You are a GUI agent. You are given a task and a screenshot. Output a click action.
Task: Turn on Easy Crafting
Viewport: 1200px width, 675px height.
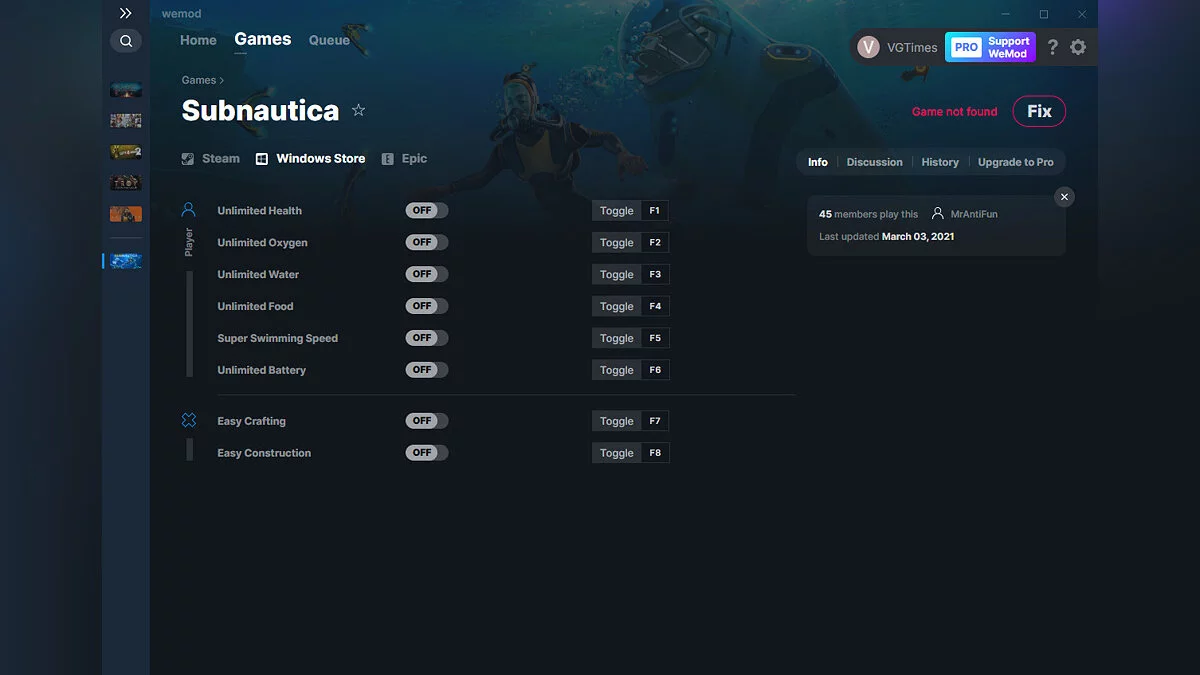point(426,420)
